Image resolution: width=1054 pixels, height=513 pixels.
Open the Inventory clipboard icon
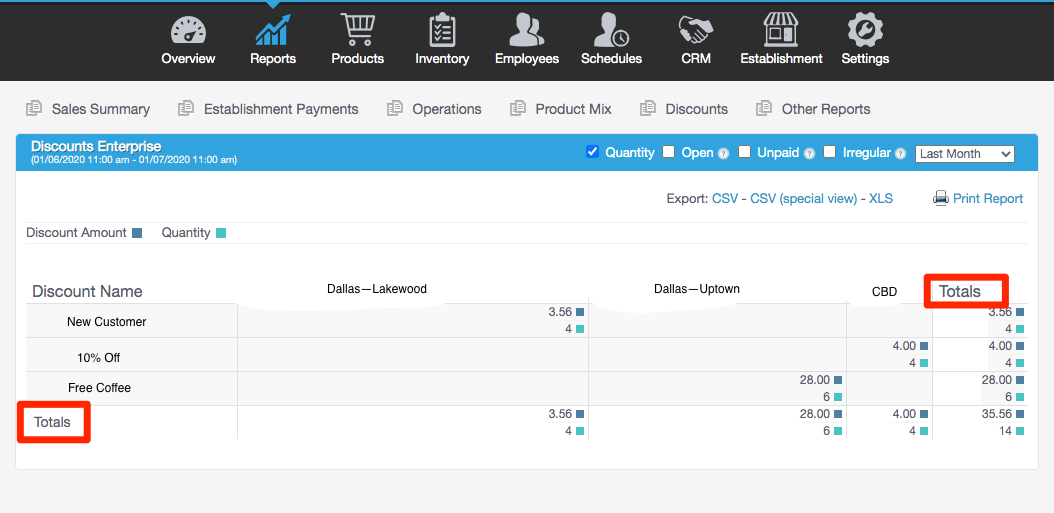(442, 30)
